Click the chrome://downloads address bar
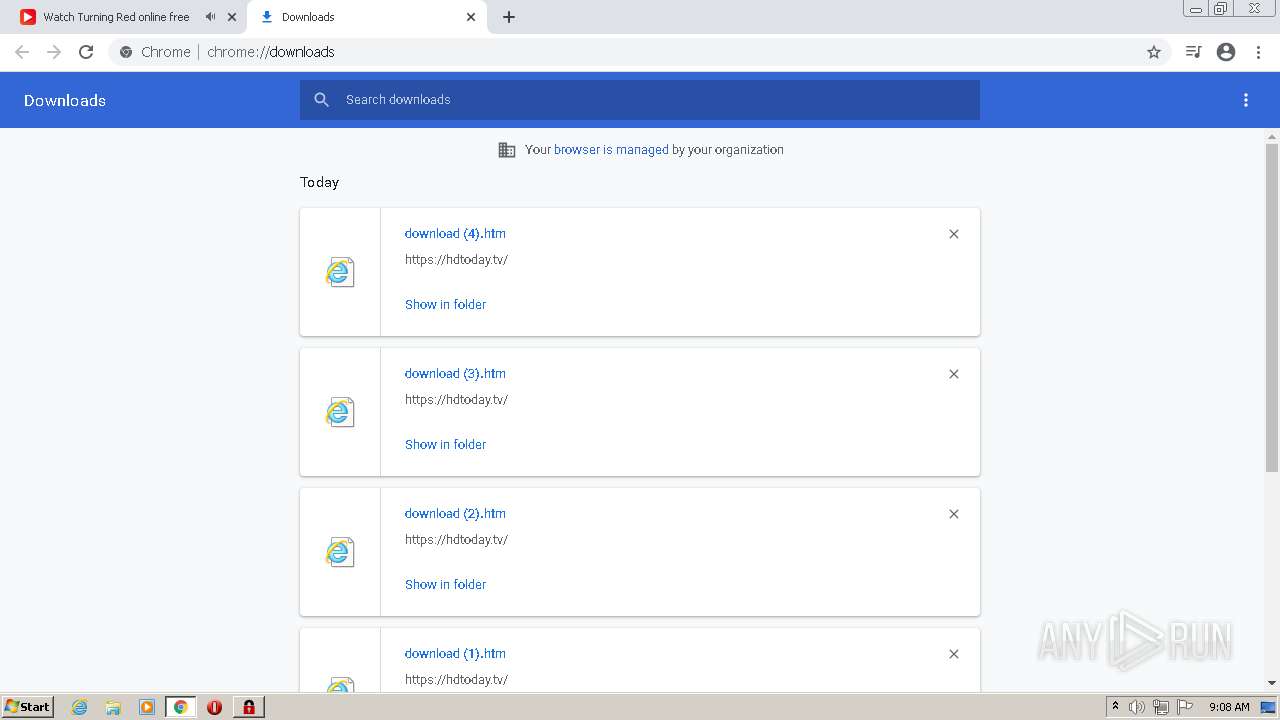The width and height of the screenshot is (1280, 720). [x=640, y=52]
